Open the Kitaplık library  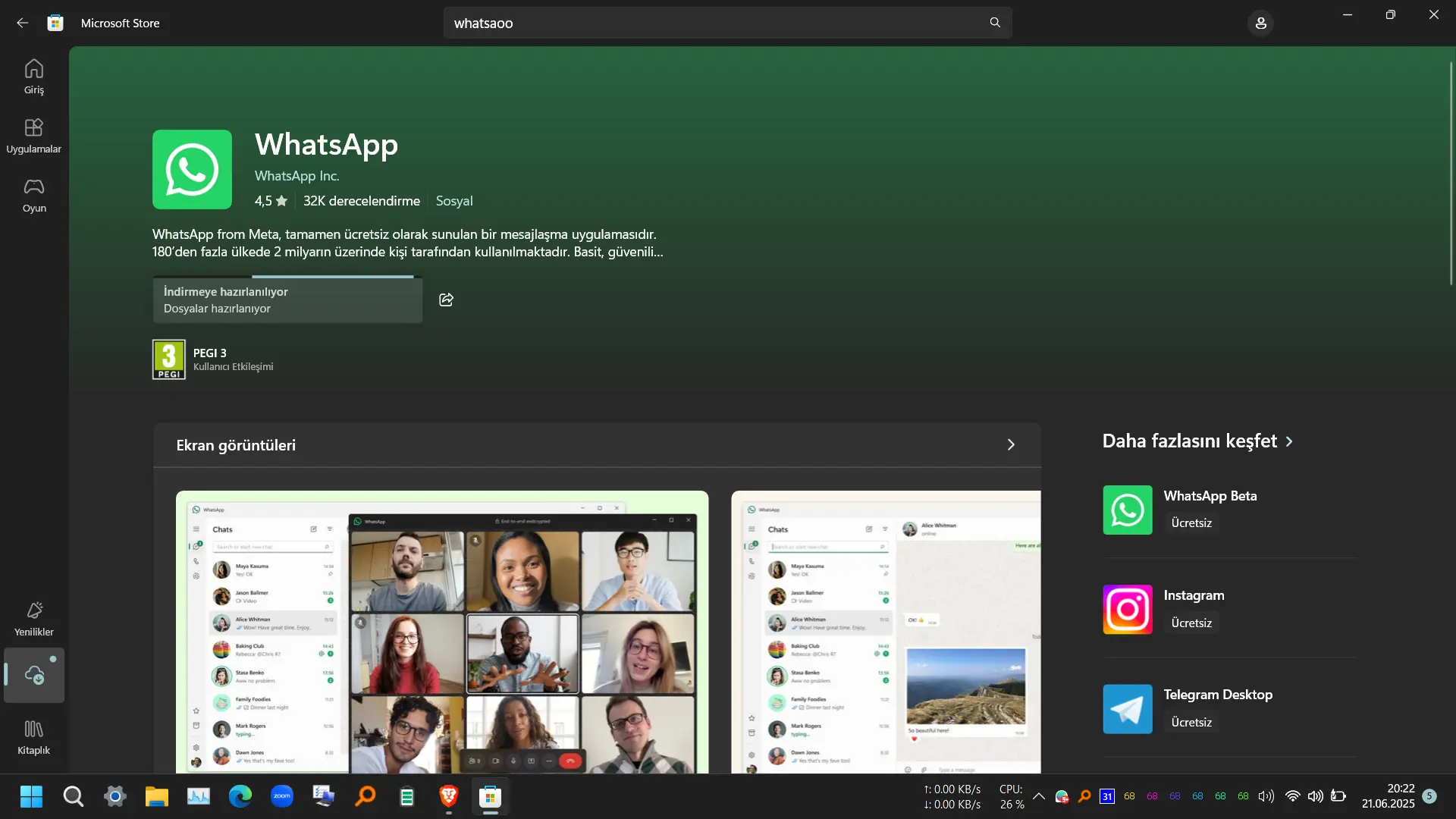(34, 737)
